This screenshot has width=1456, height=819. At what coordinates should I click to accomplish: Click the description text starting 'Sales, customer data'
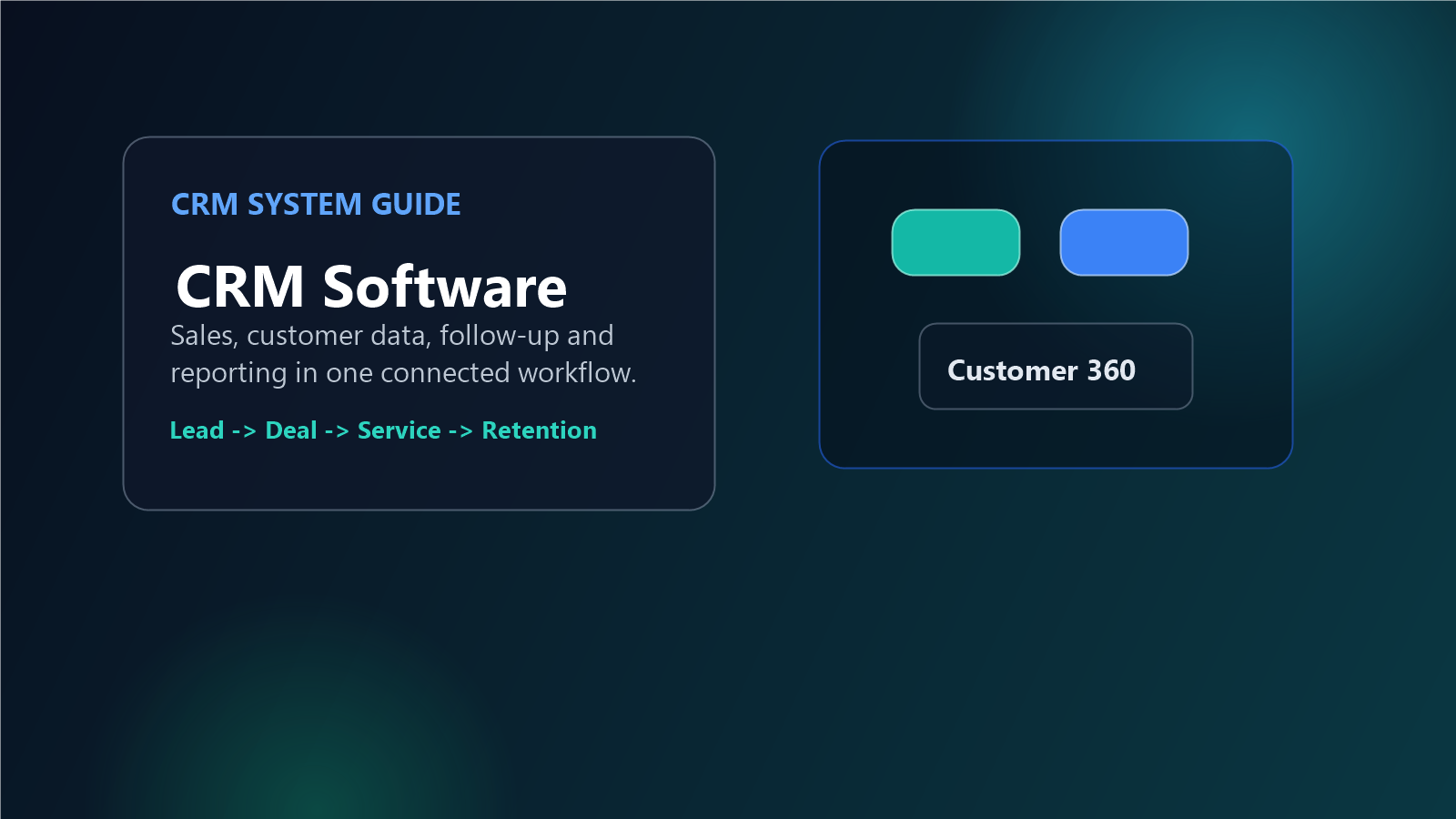click(x=403, y=354)
